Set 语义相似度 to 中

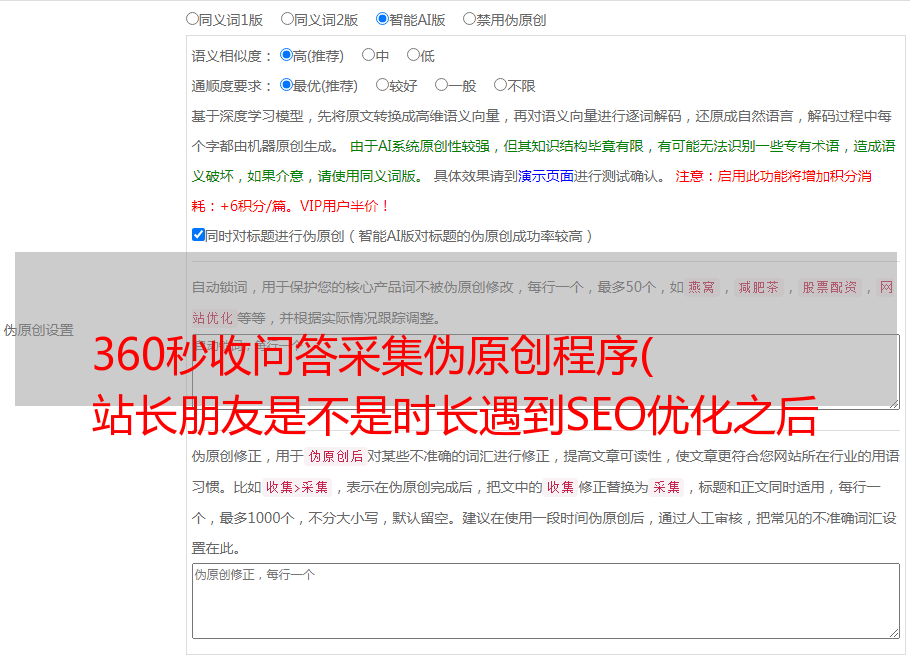[368, 55]
